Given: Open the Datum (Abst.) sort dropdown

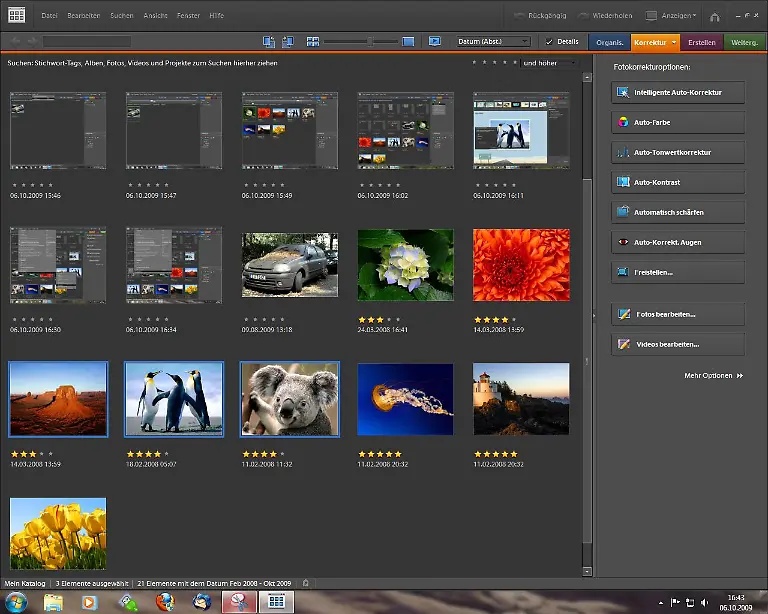Looking at the screenshot, I should [493, 42].
